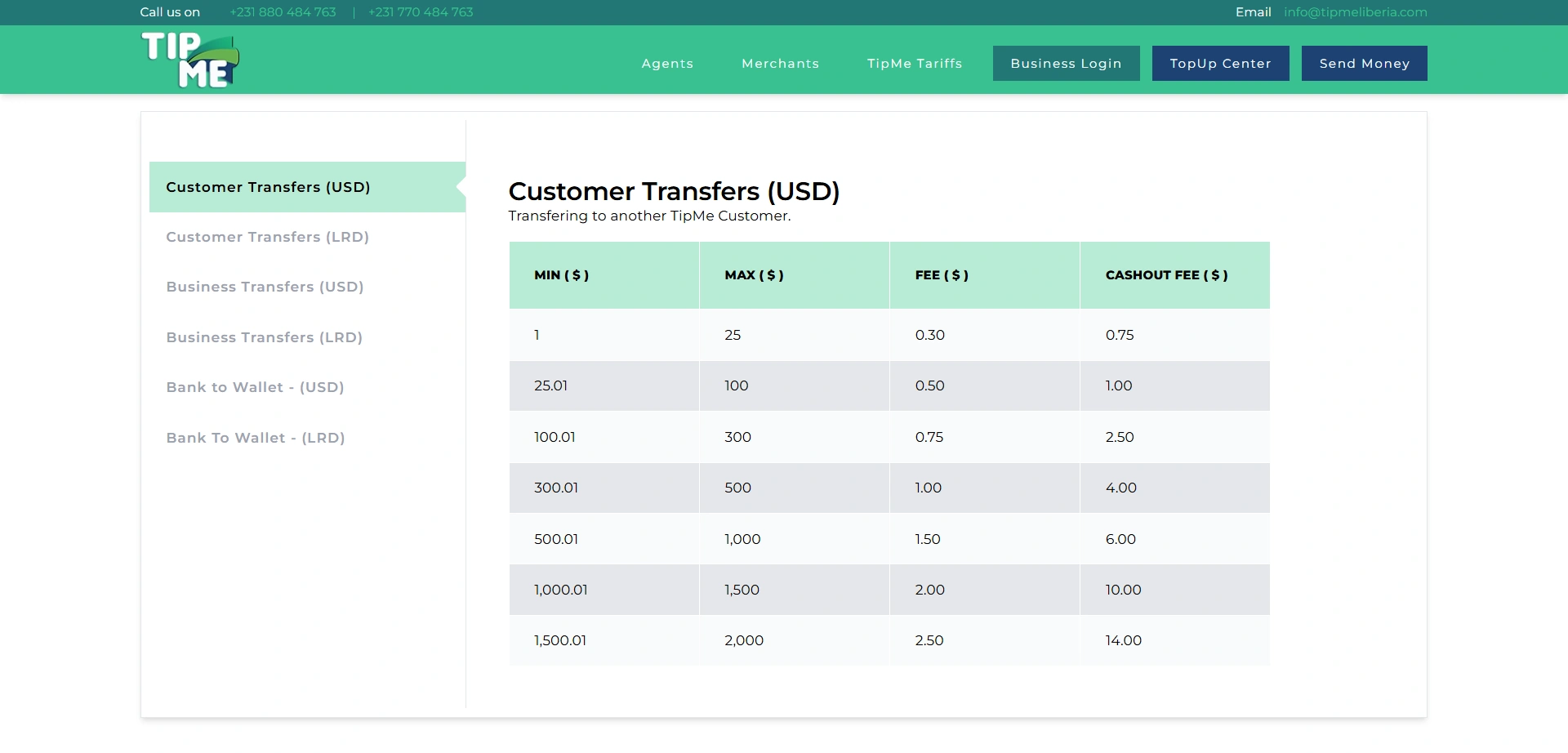Switch to Customer Transfers (LRD) tab
This screenshot has width=1568, height=753.
click(267, 237)
